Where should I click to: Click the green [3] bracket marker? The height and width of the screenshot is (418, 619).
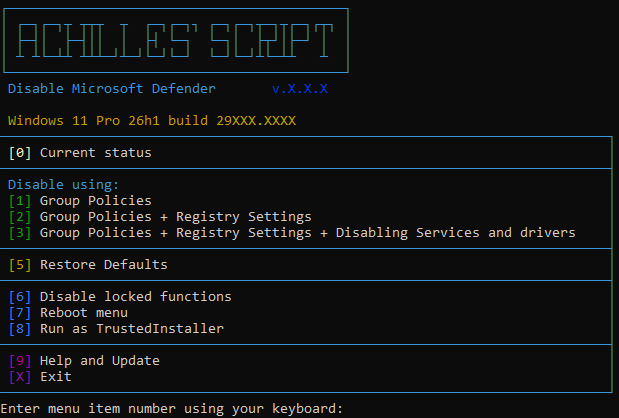click(20, 233)
